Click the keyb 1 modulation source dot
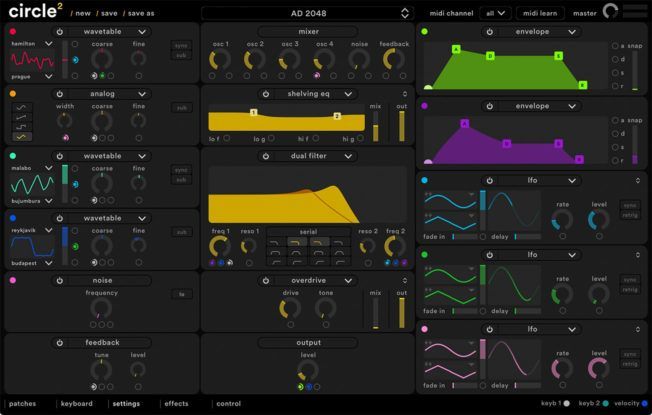The width and height of the screenshot is (652, 415). (566, 403)
